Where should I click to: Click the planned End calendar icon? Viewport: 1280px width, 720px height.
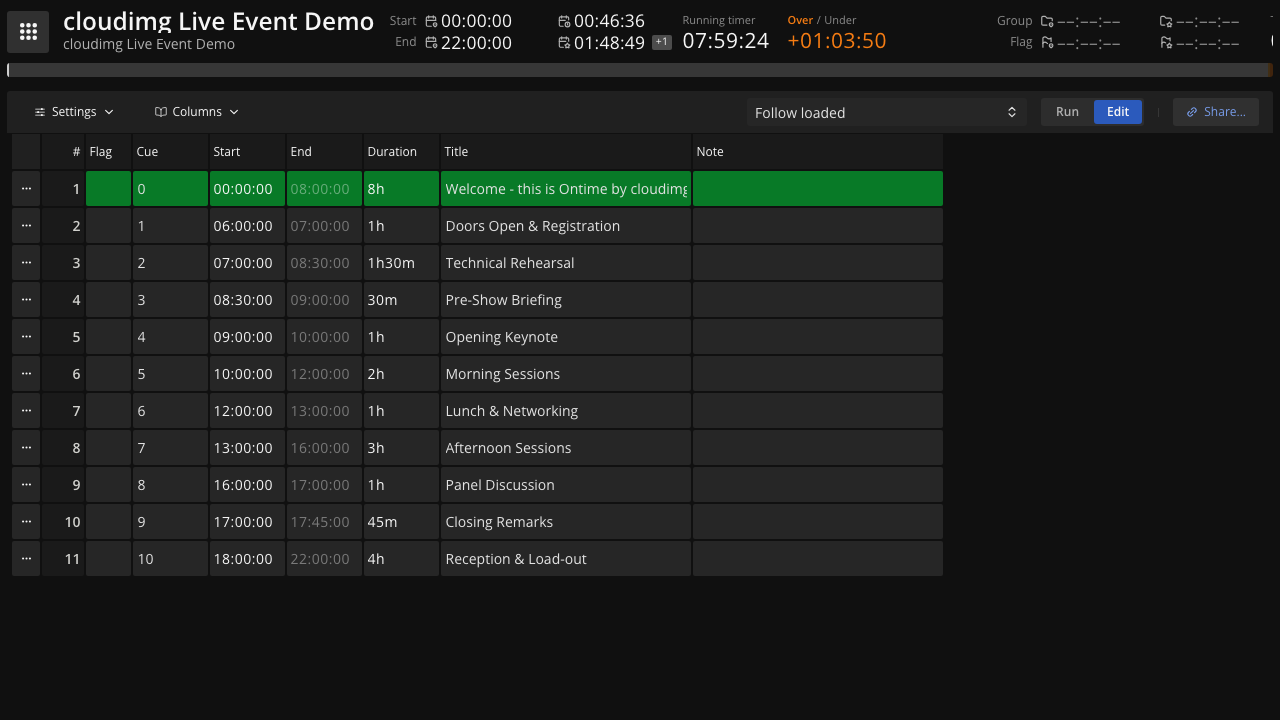(x=431, y=42)
